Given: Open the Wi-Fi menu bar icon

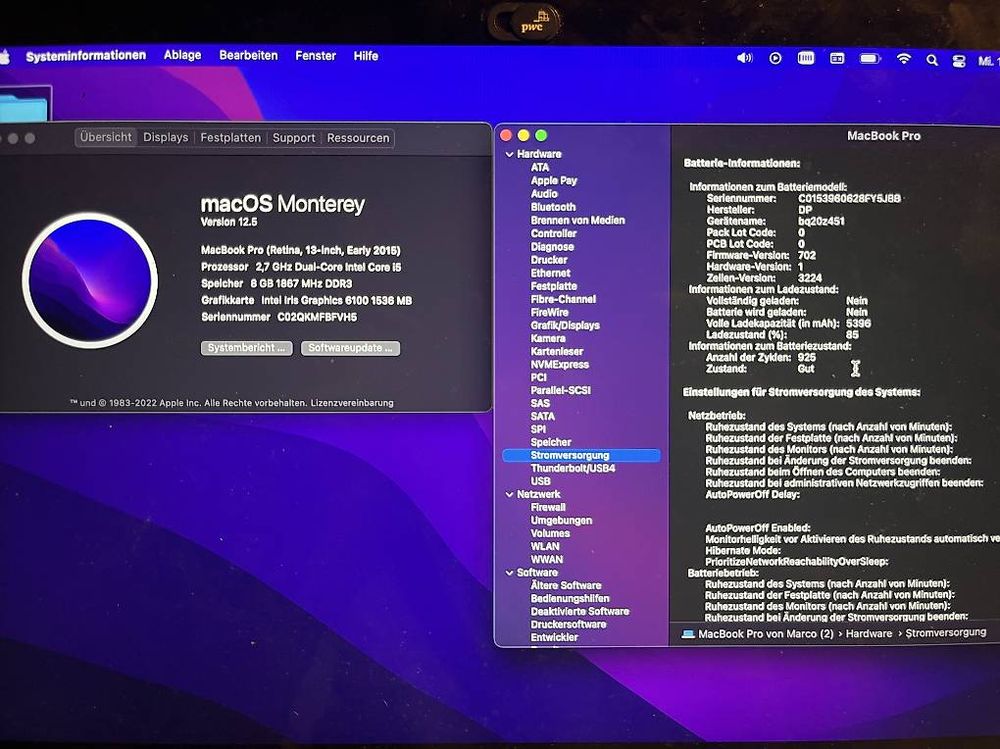Looking at the screenshot, I should 903,59.
